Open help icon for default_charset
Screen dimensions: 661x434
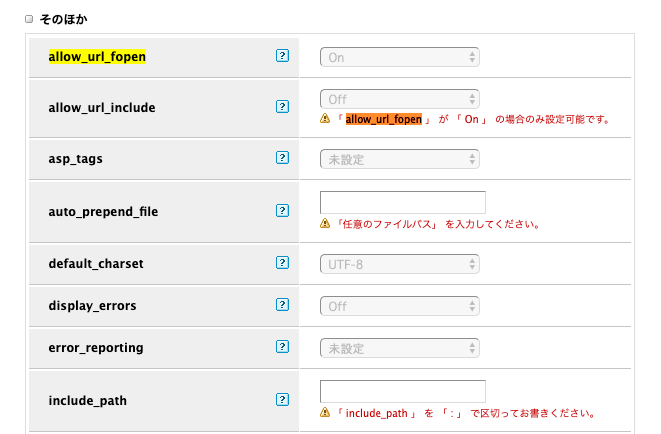pyautogui.click(x=282, y=263)
